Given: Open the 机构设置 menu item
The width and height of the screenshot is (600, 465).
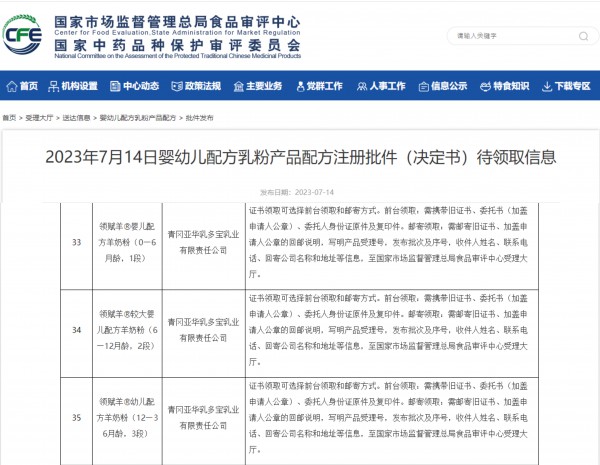Looking at the screenshot, I should click(80, 86).
